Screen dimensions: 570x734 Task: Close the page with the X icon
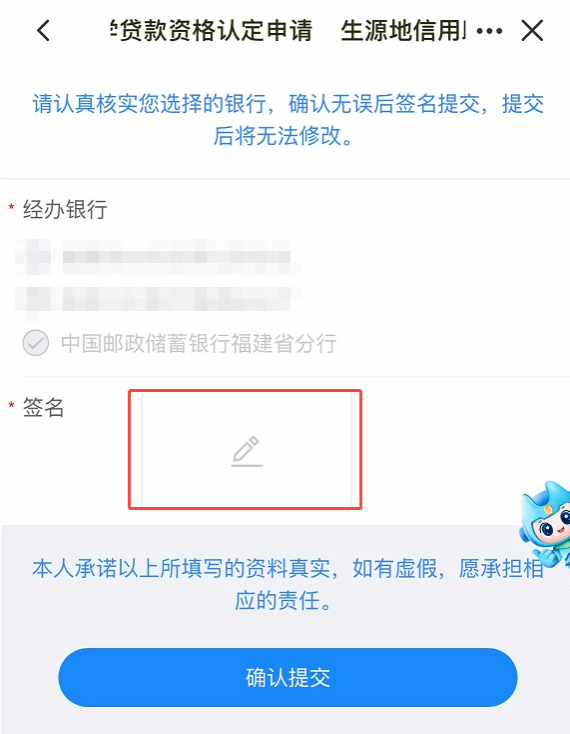(x=532, y=31)
